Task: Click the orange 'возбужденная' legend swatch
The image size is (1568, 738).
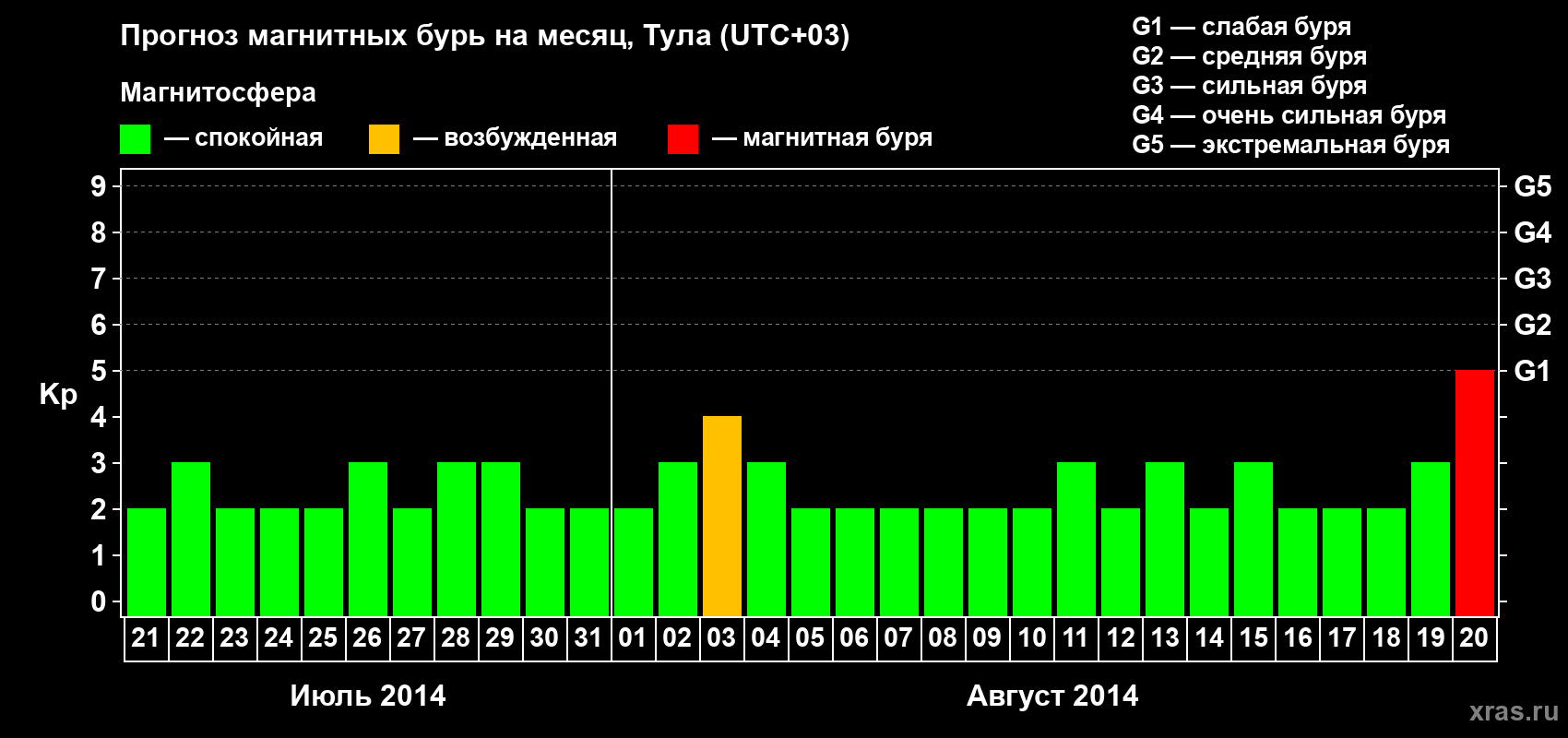Action: tap(384, 139)
